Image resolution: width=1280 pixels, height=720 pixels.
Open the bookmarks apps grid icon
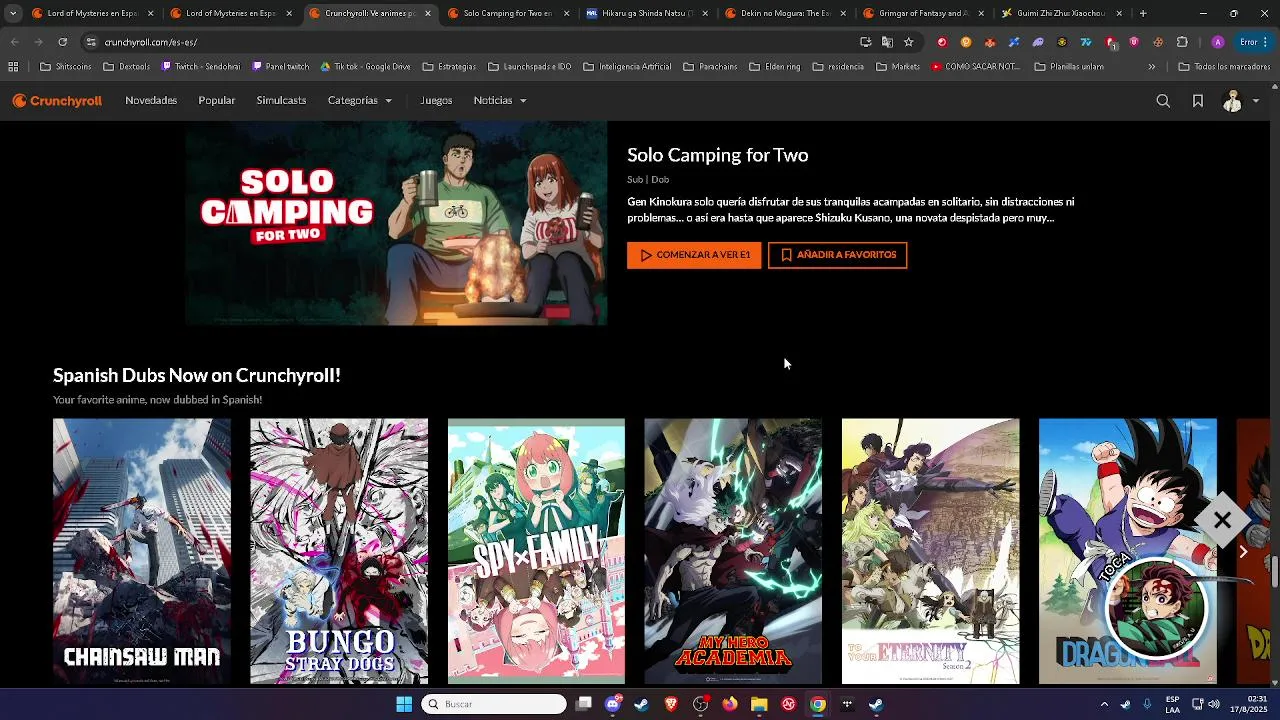pyautogui.click(x=13, y=67)
